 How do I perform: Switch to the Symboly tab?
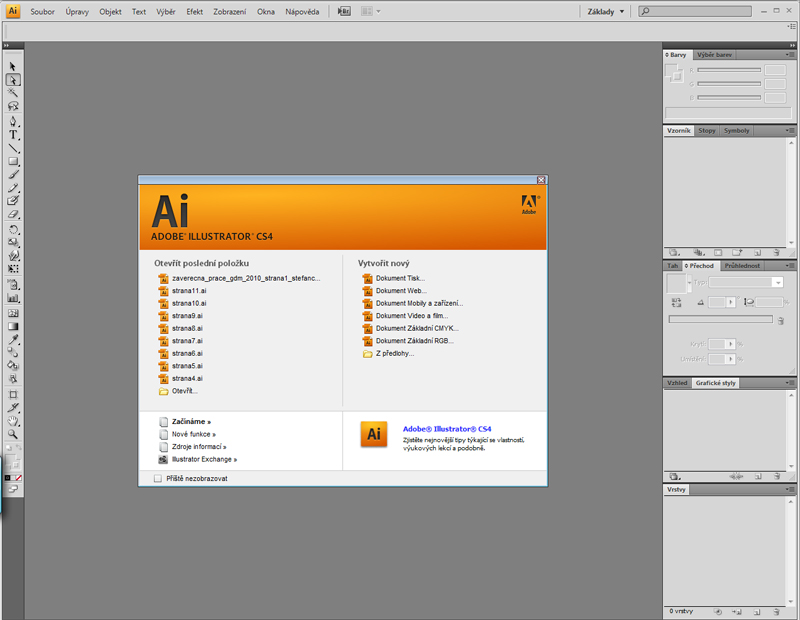pyautogui.click(x=737, y=131)
